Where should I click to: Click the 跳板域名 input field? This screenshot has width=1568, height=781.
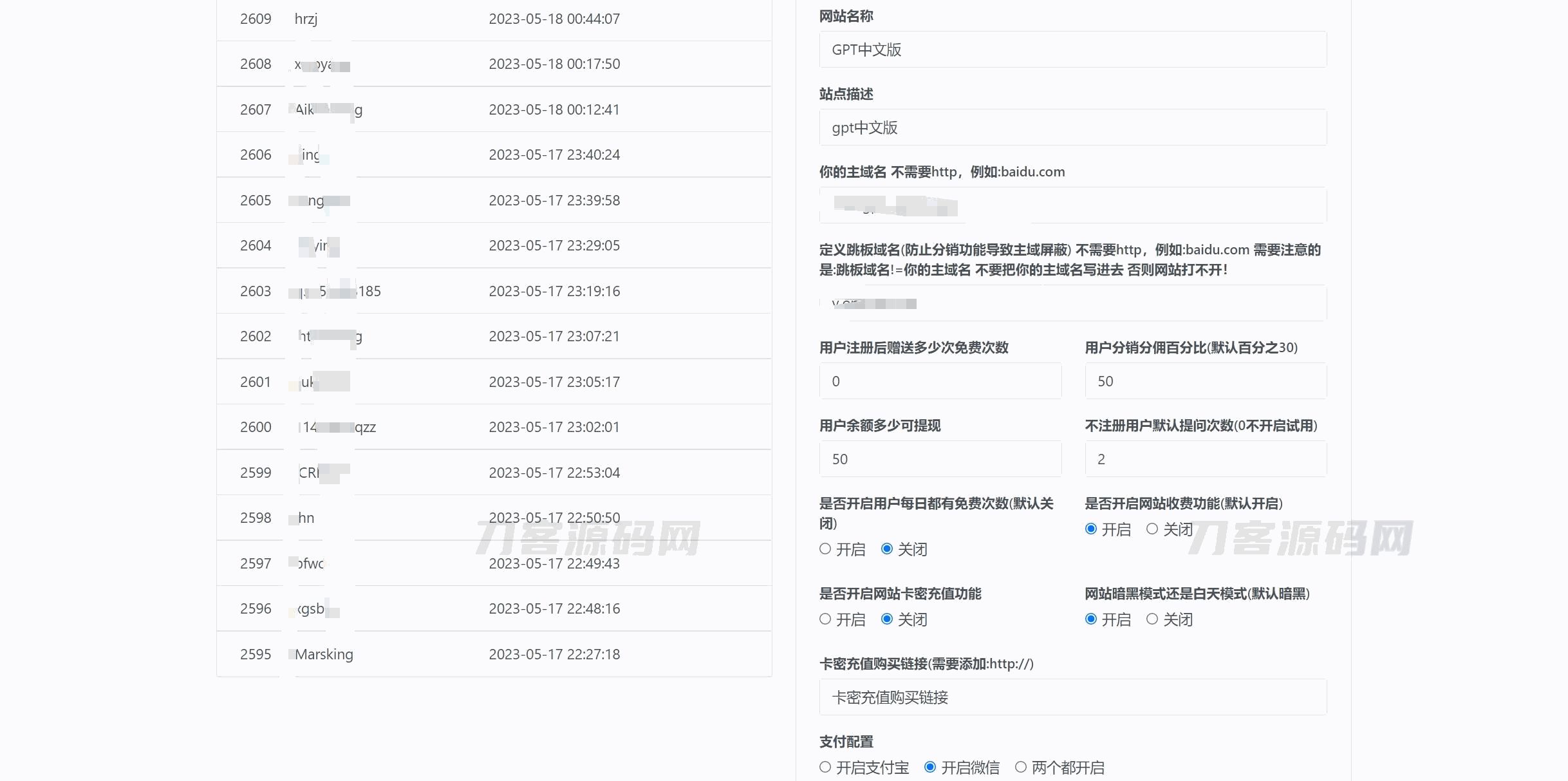click(1072, 303)
